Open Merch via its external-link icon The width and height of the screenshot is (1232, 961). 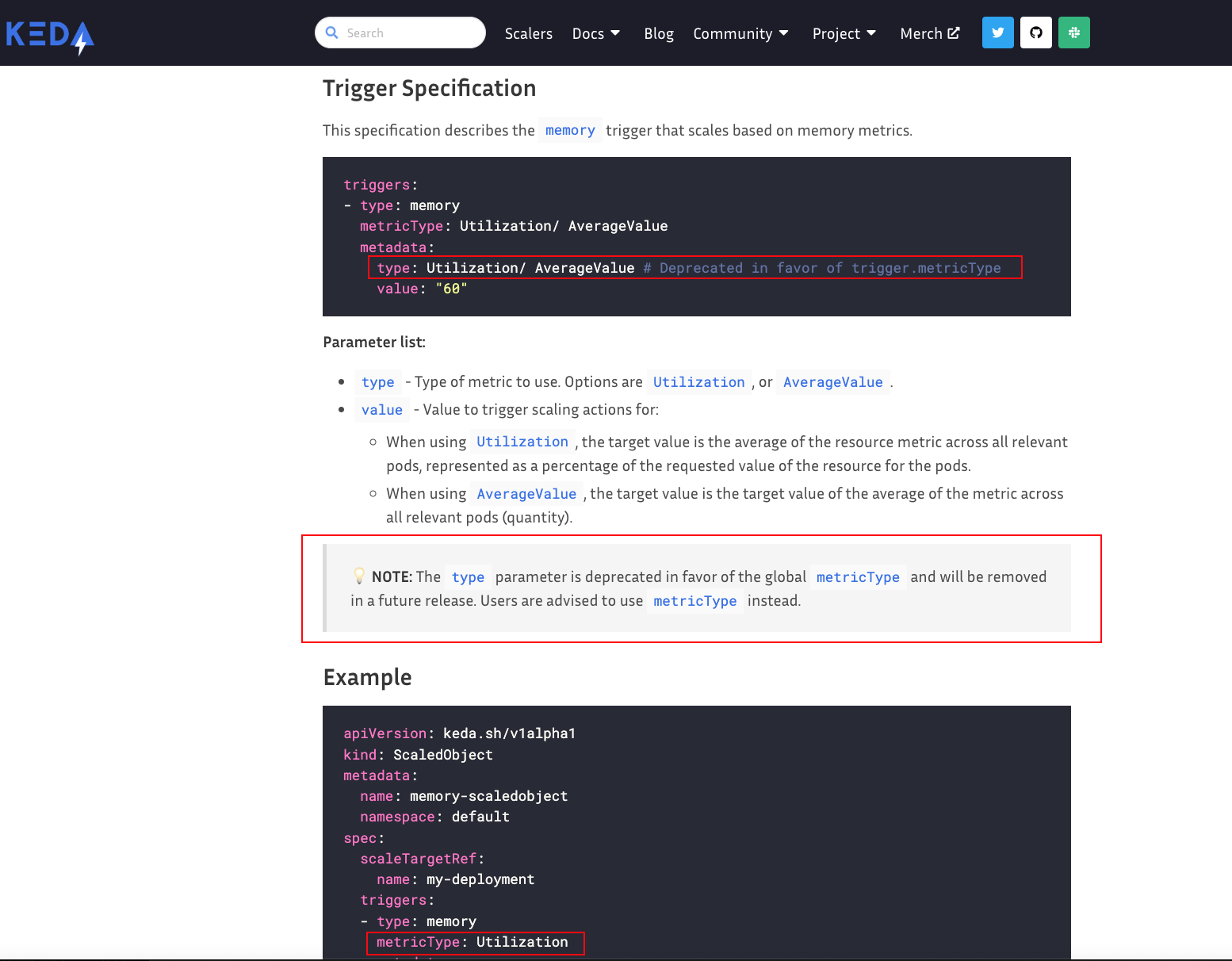pos(953,33)
